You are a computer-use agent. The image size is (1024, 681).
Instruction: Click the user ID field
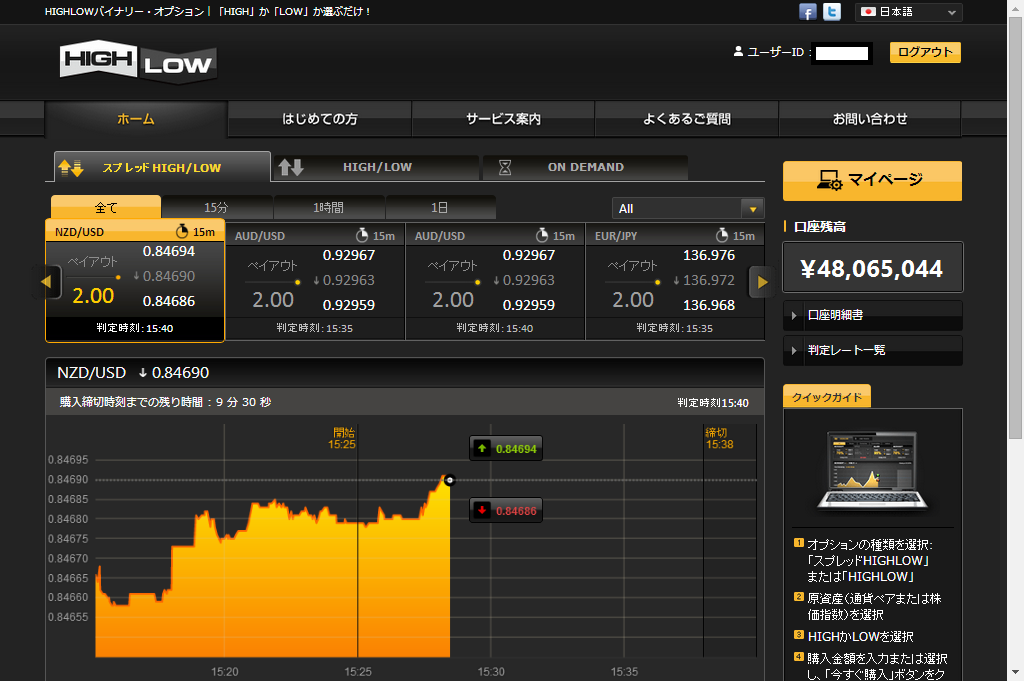point(842,53)
